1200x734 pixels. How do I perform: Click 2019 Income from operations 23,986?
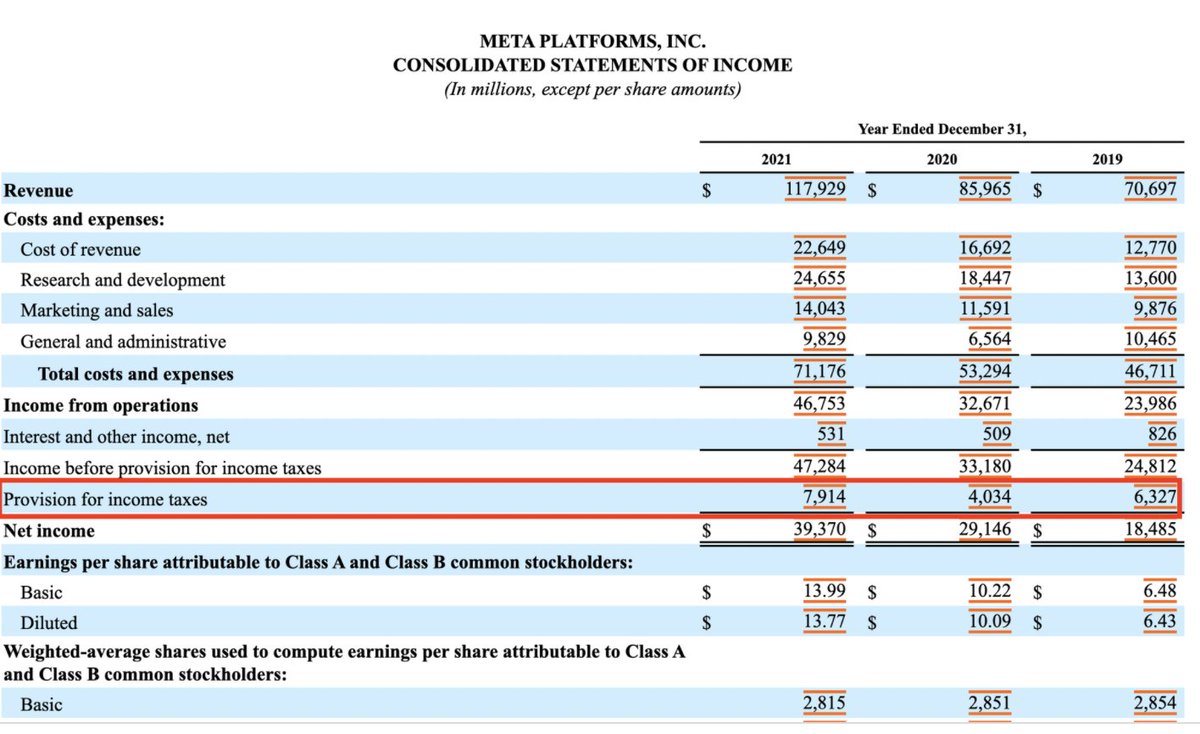coord(1151,404)
